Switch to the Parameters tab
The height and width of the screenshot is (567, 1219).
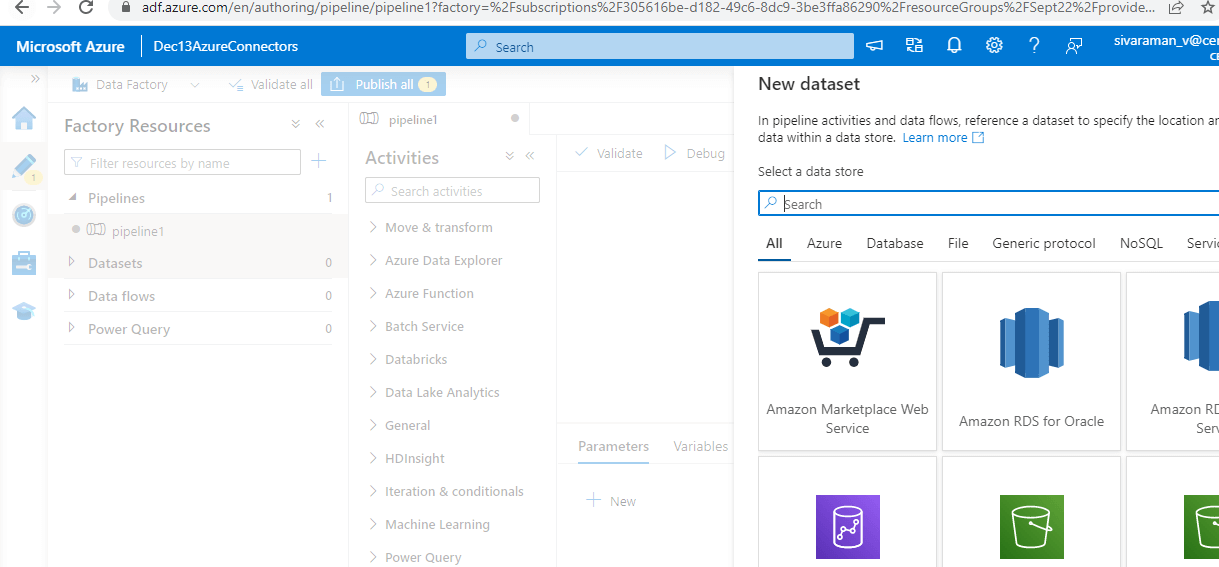(x=613, y=446)
